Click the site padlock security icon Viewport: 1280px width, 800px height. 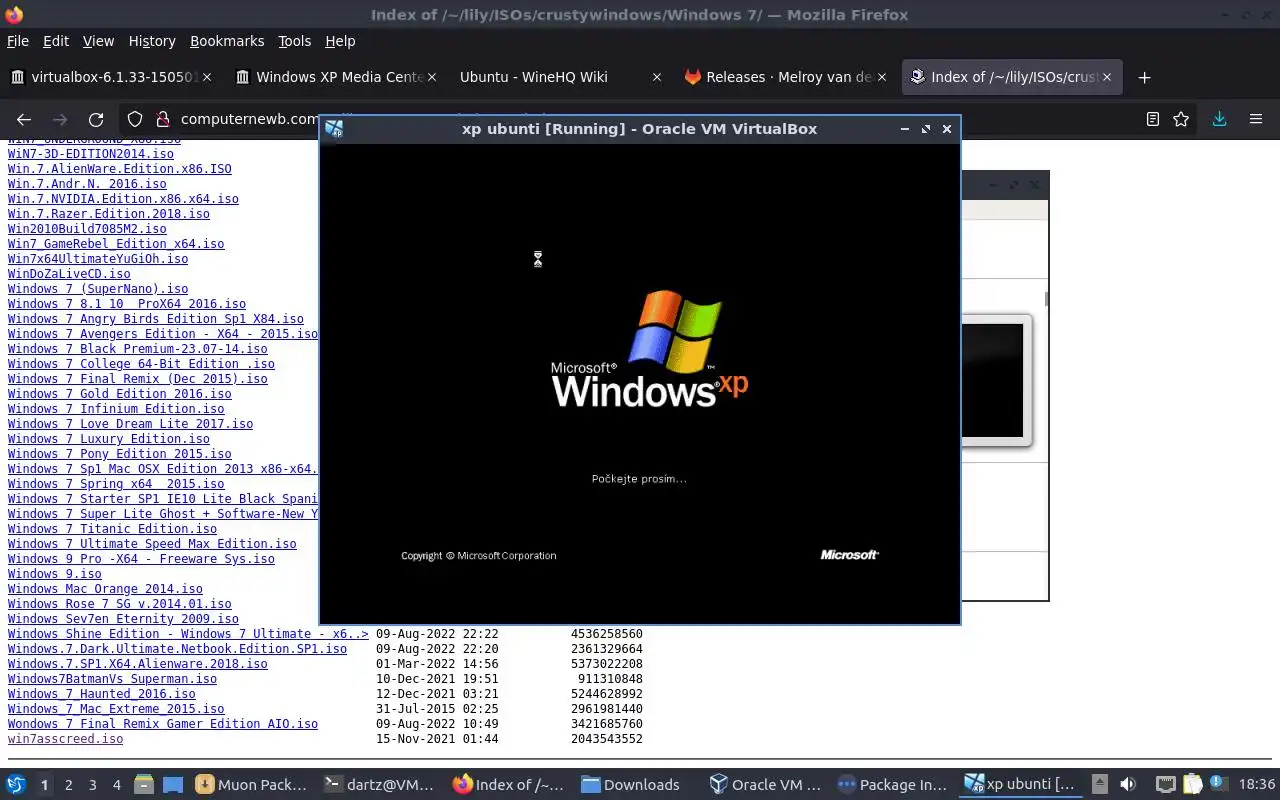pyautogui.click(x=162, y=119)
